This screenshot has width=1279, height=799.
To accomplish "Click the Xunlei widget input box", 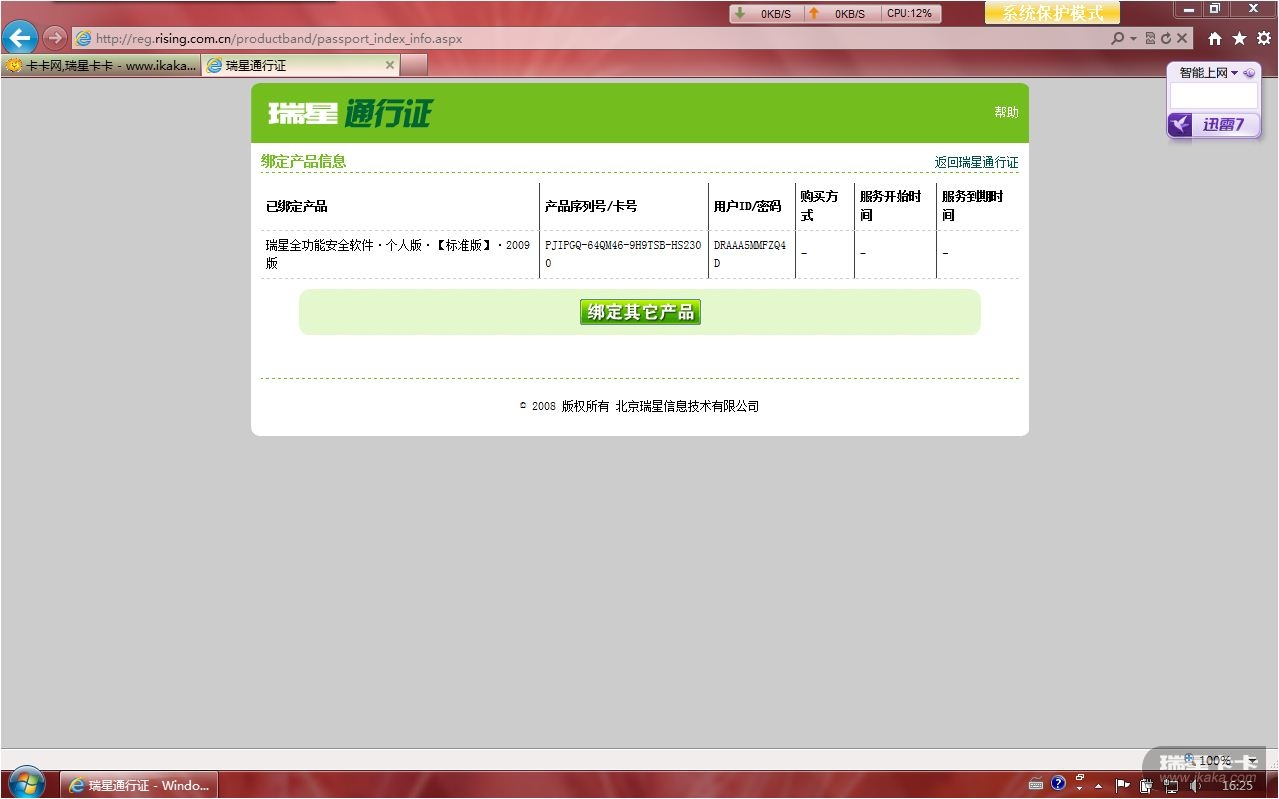I will click(x=1213, y=96).
